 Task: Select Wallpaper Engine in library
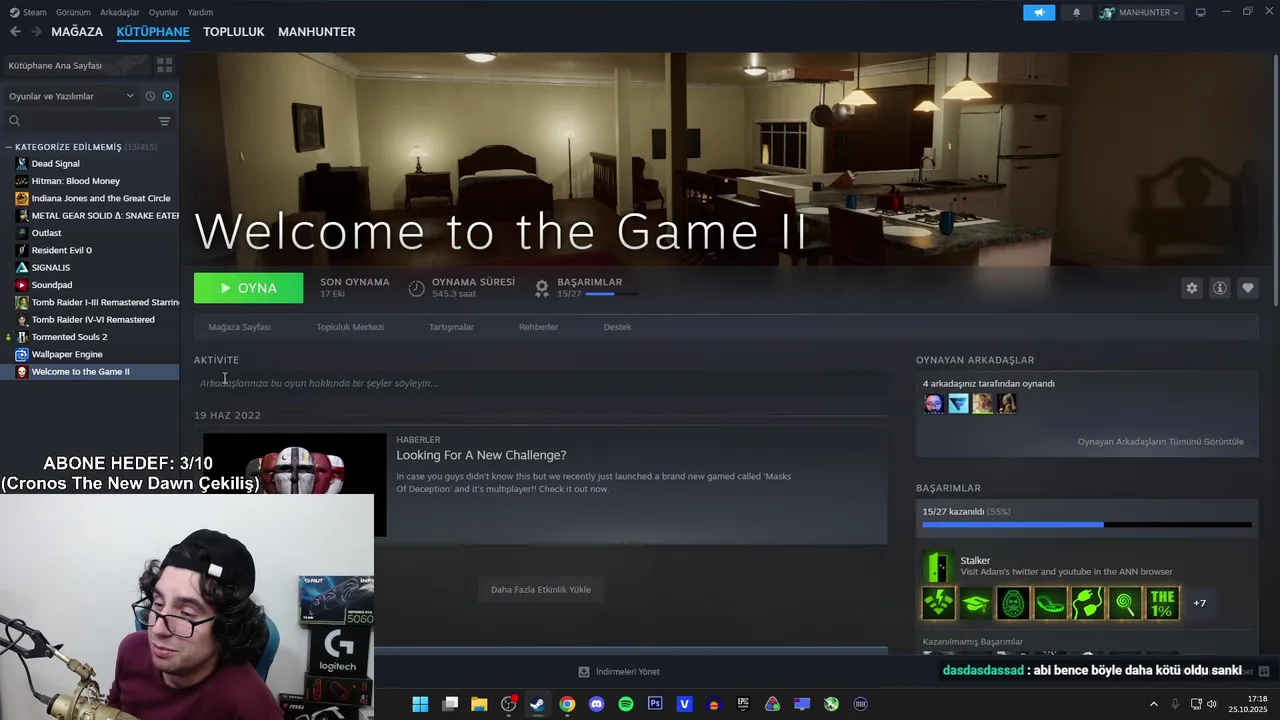[x=67, y=354]
